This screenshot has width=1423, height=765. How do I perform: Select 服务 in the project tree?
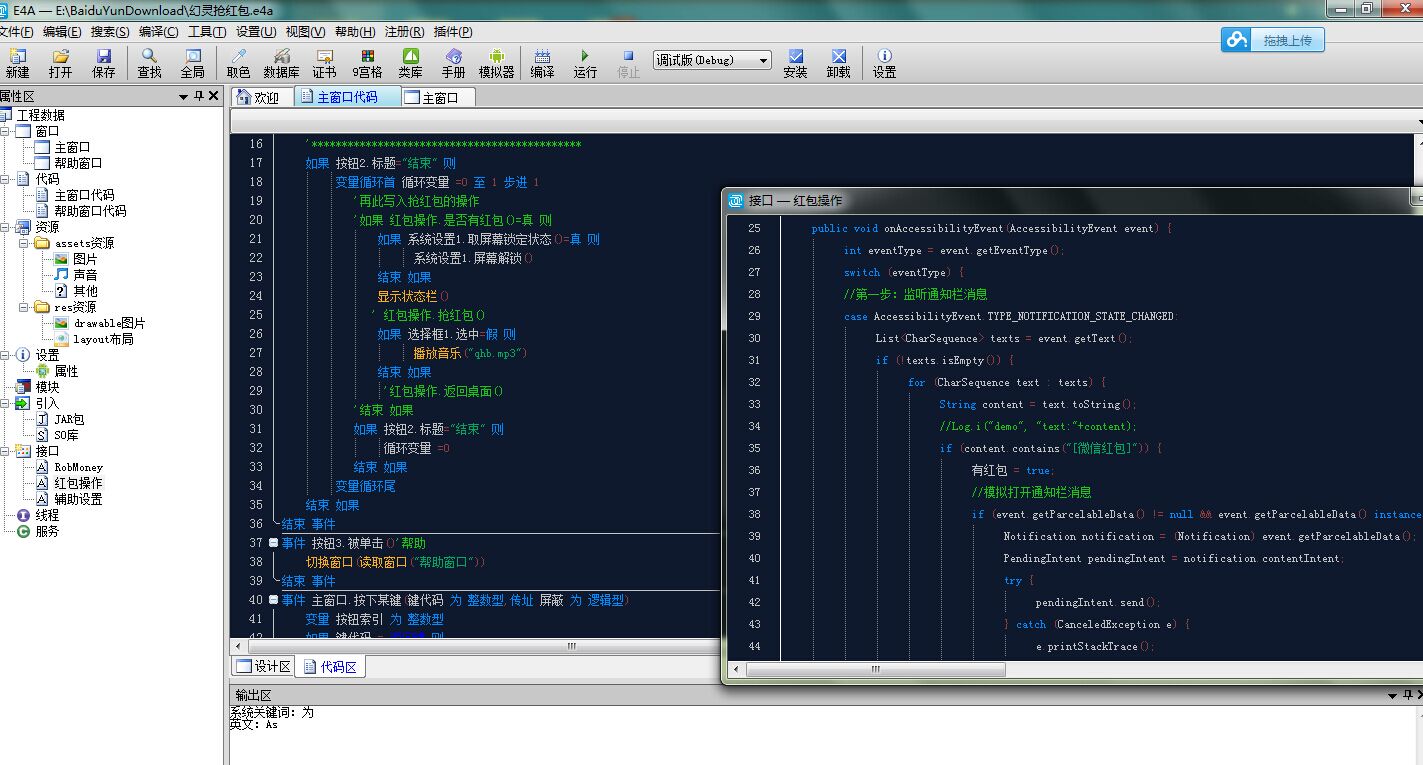[x=47, y=531]
